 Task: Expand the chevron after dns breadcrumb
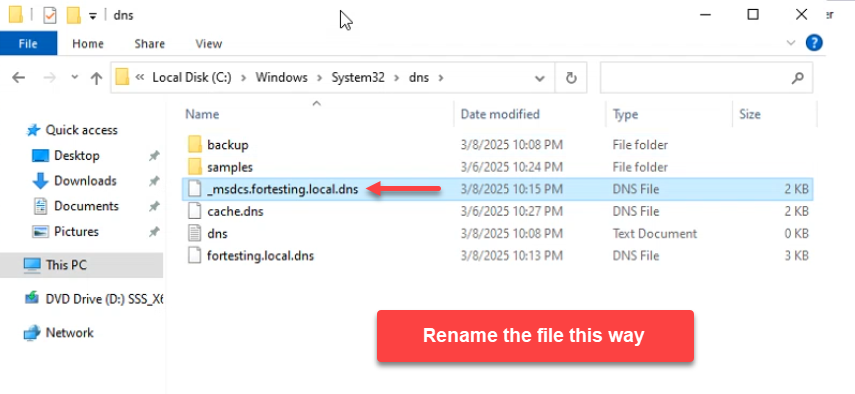point(441,78)
